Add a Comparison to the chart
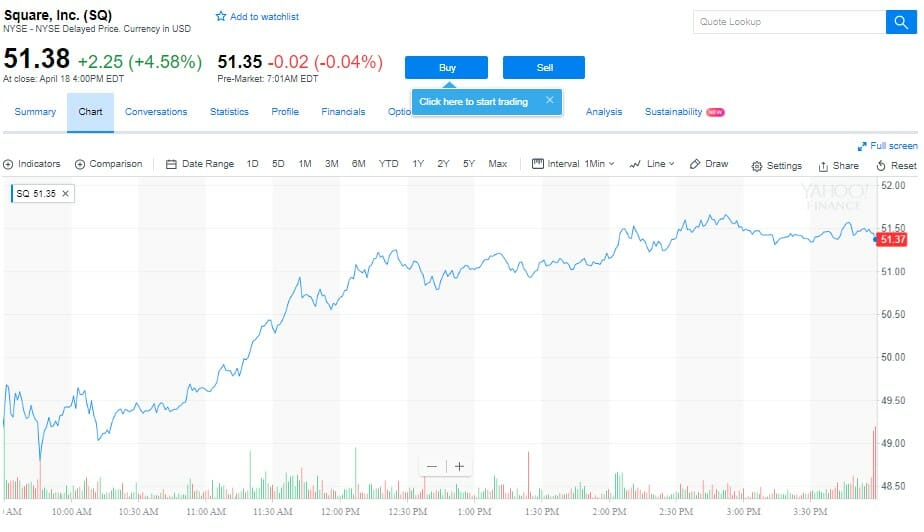Viewport: 924px width, 532px height. (x=80, y=164)
